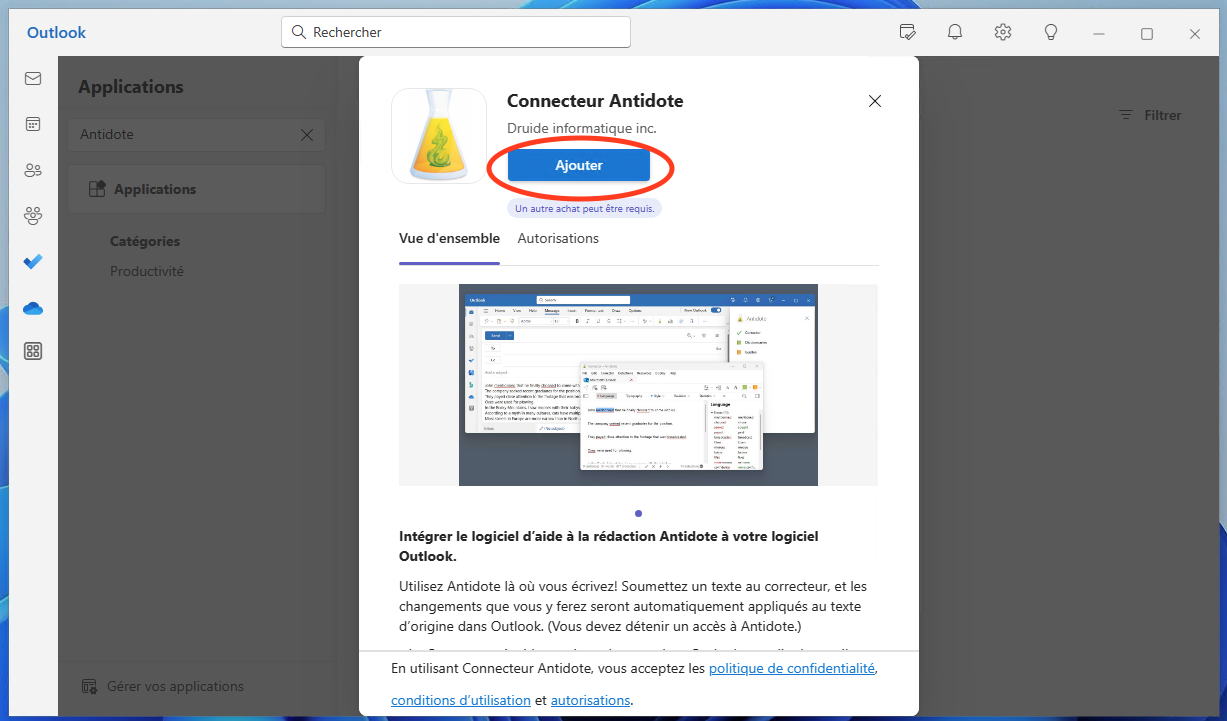Screen dimensions: 1227x721
Task: Select the Vue d'ensemble tab
Action: tap(449, 238)
